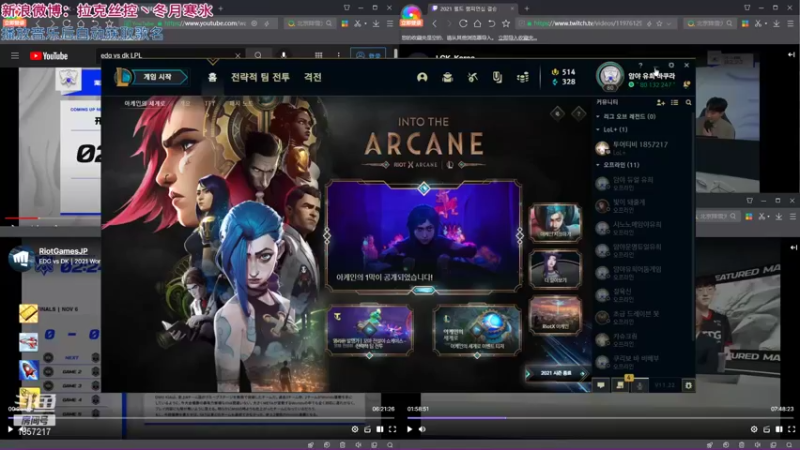
Task: Open the chat bubble icon at bottom
Action: pyautogui.click(x=601, y=385)
